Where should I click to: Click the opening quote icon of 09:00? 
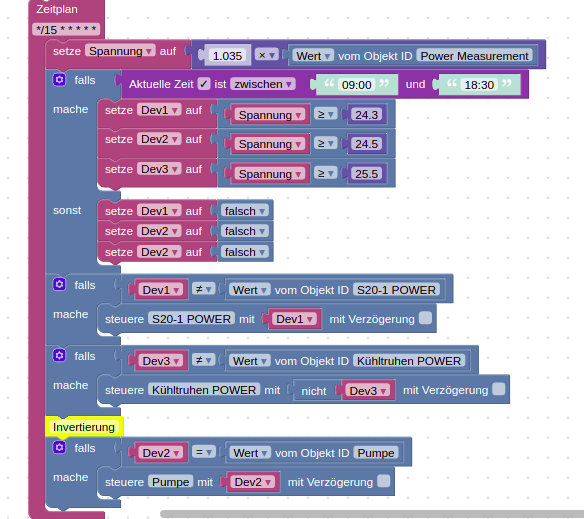[329, 83]
